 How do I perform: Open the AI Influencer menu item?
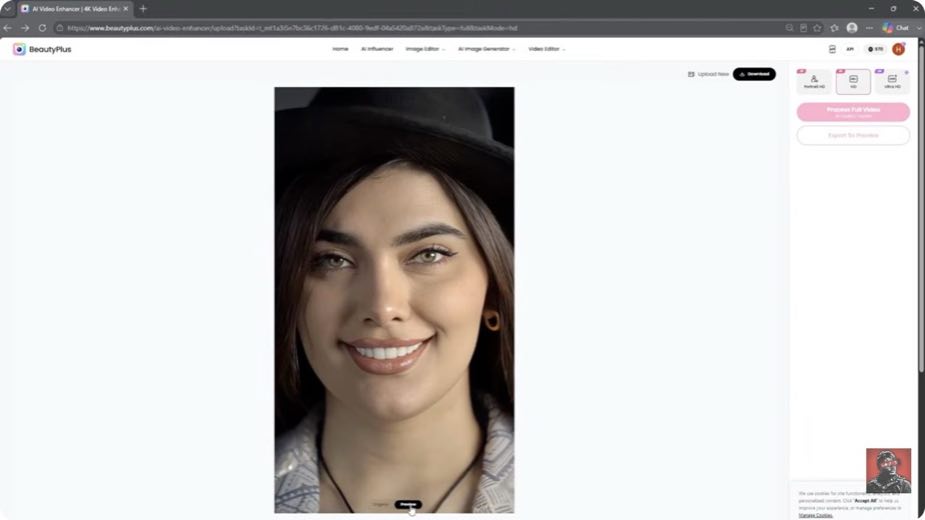click(377, 49)
